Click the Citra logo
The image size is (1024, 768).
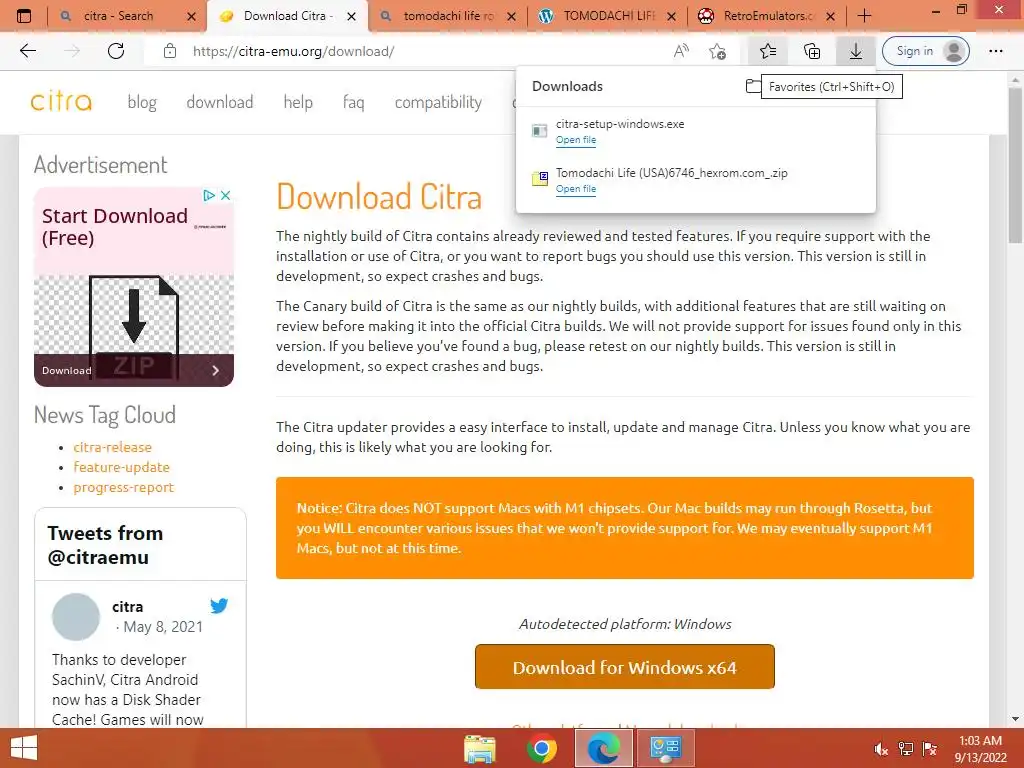61,101
